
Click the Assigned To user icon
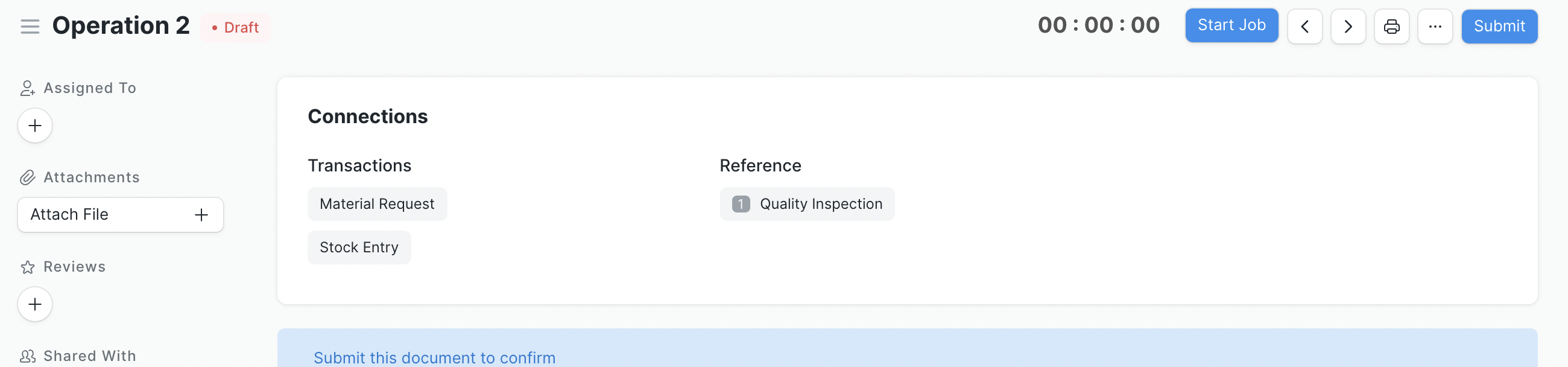(x=27, y=88)
